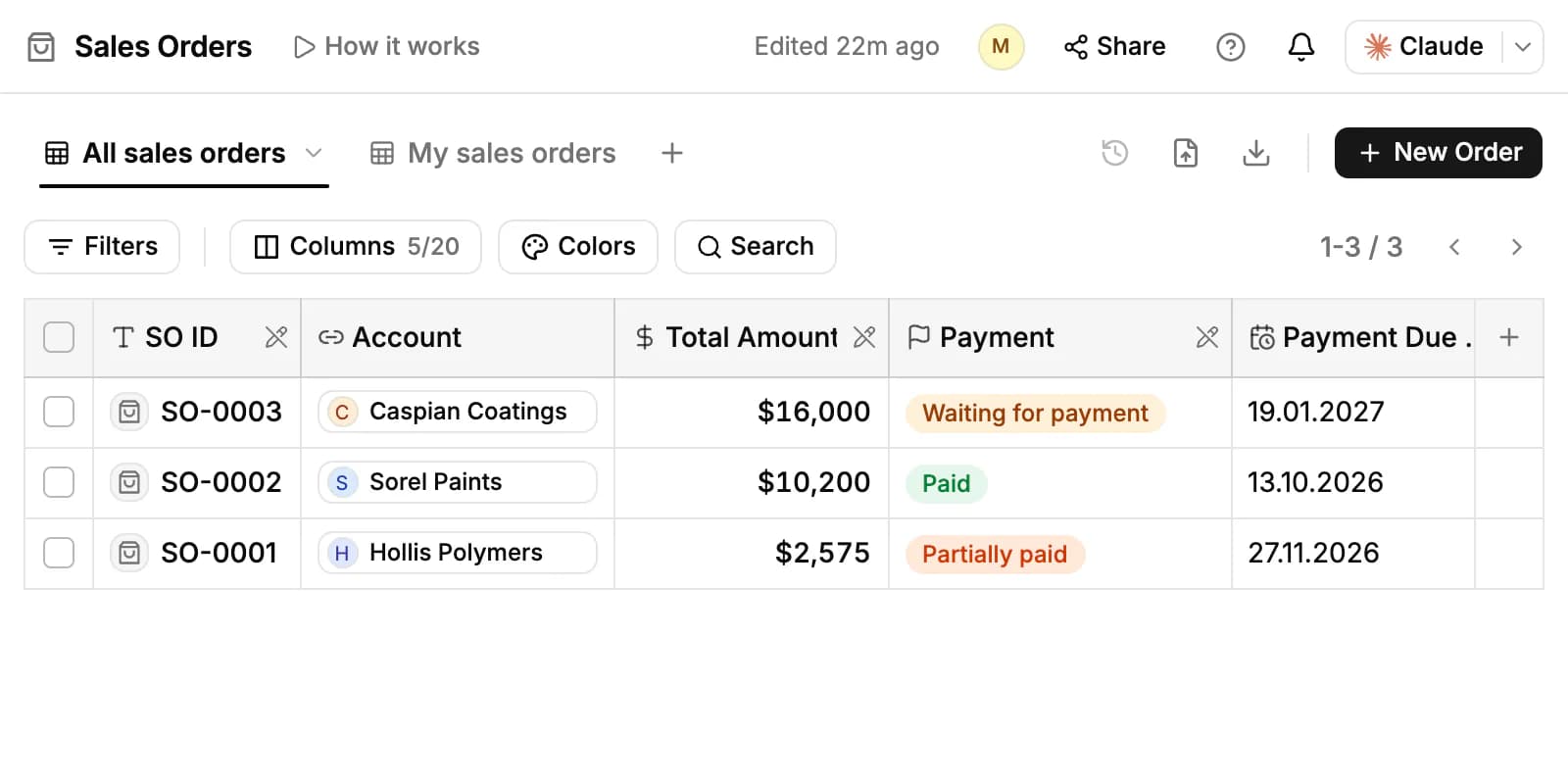This screenshot has width=1568, height=784.
Task: Click the Share button
Action: [1114, 47]
